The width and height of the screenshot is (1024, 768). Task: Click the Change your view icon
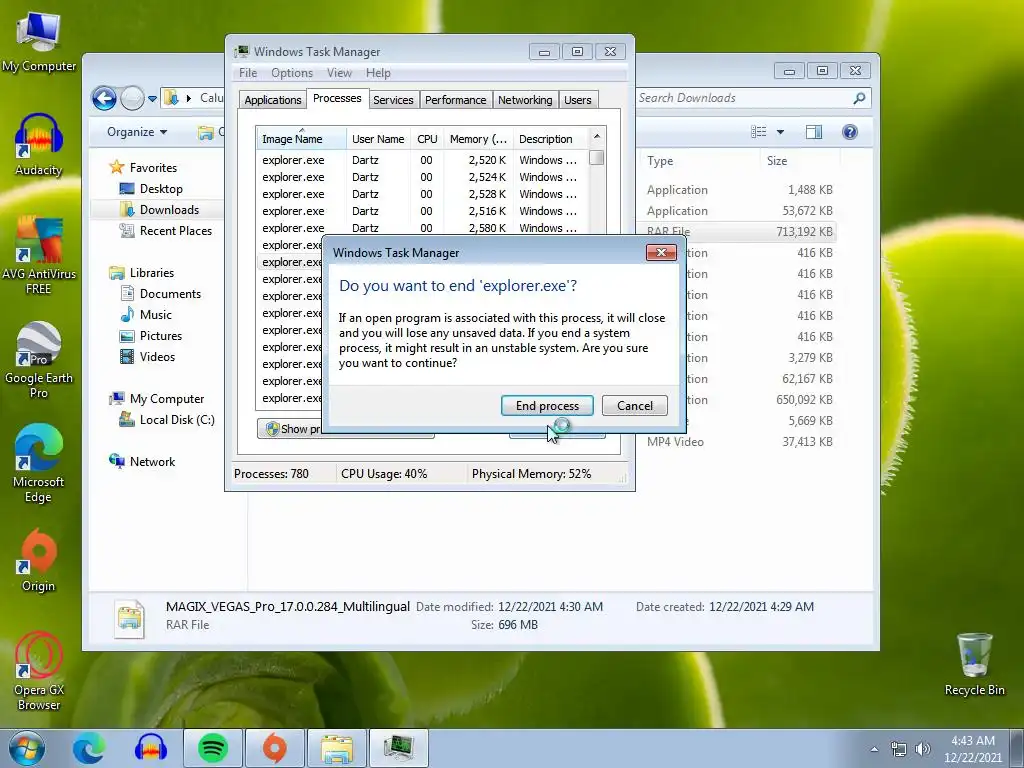tap(758, 132)
